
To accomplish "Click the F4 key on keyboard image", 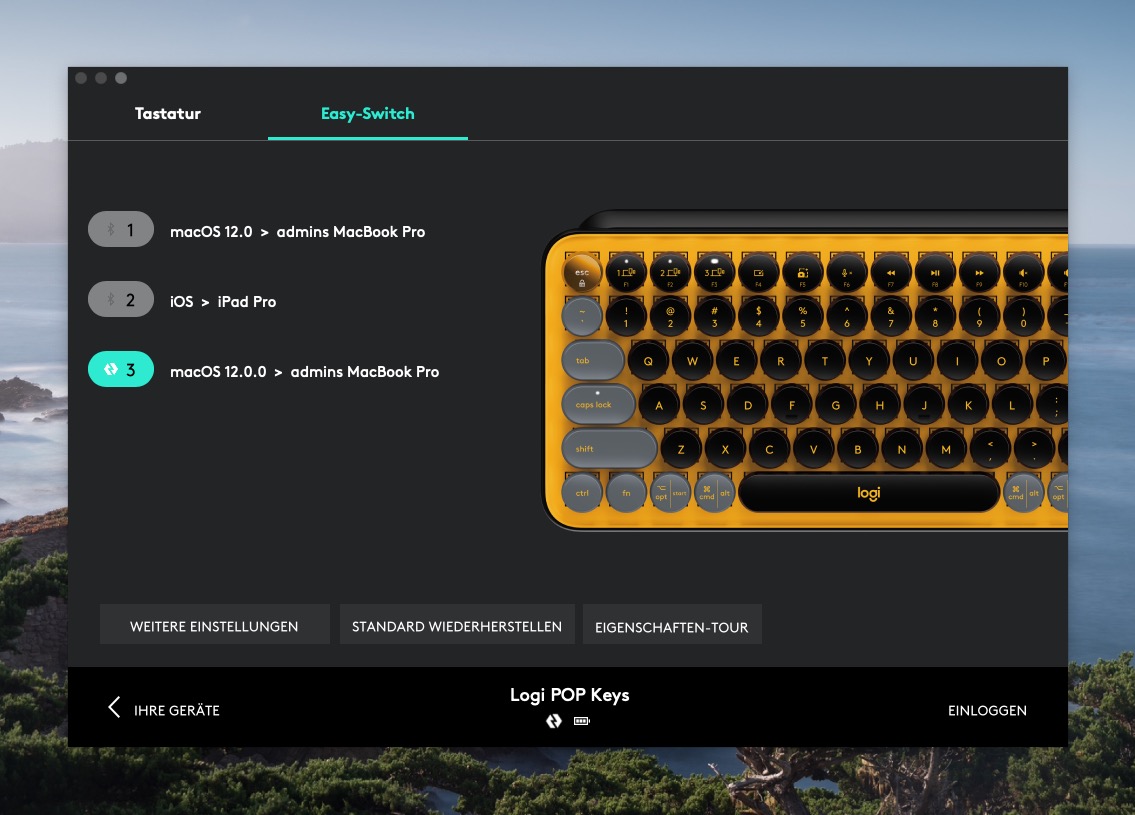I will pos(759,273).
